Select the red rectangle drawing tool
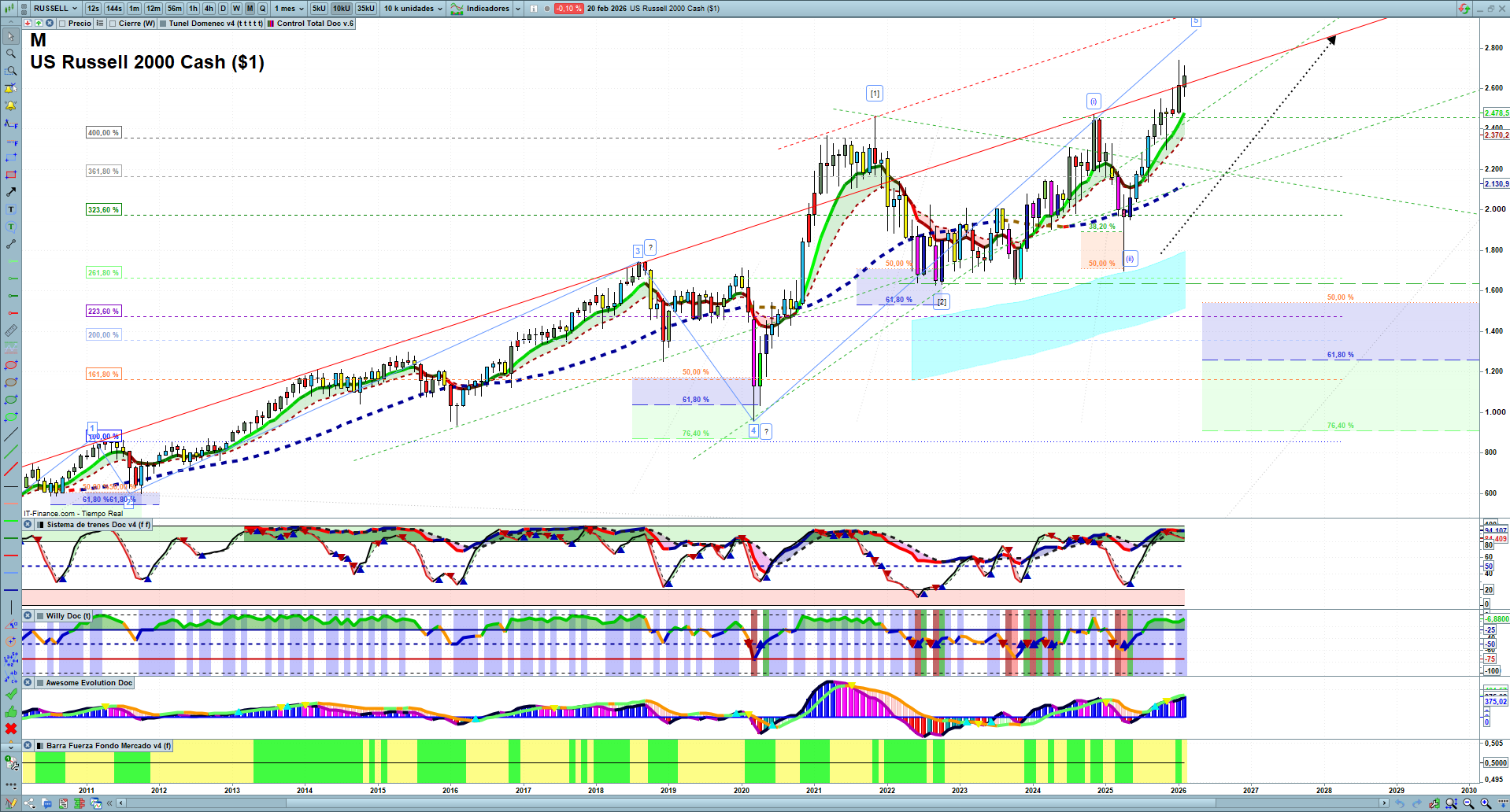1510x812 pixels. (x=11, y=175)
